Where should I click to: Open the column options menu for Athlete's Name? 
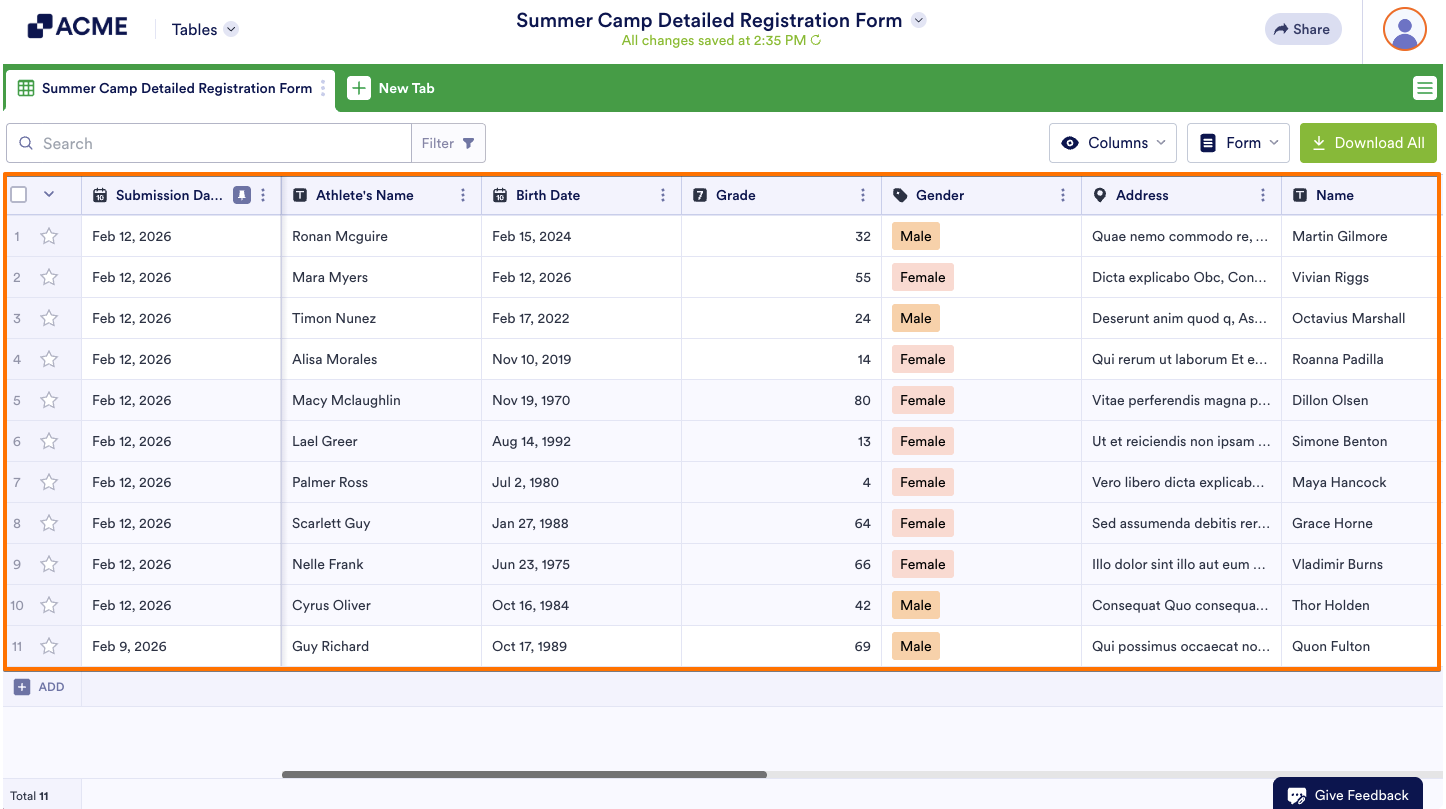(462, 195)
